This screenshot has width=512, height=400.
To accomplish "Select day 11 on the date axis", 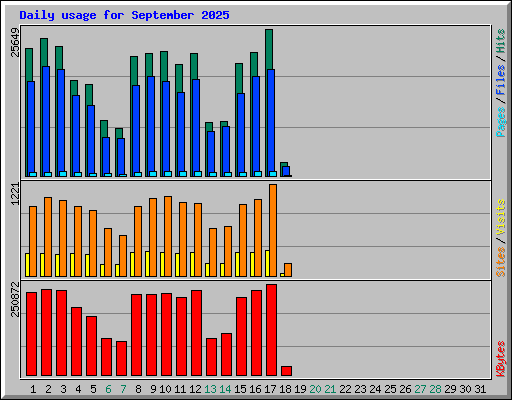I will (x=180, y=389).
